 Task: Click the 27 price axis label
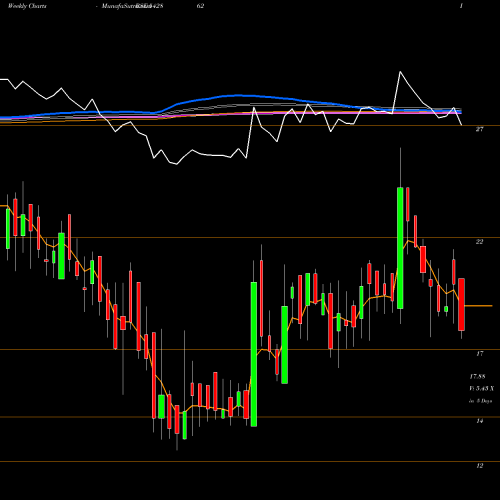(479, 129)
